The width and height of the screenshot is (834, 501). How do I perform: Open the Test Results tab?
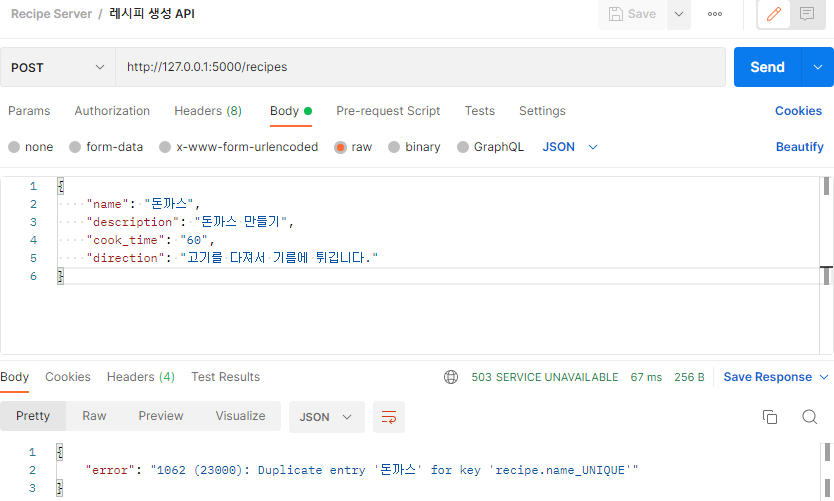226,377
